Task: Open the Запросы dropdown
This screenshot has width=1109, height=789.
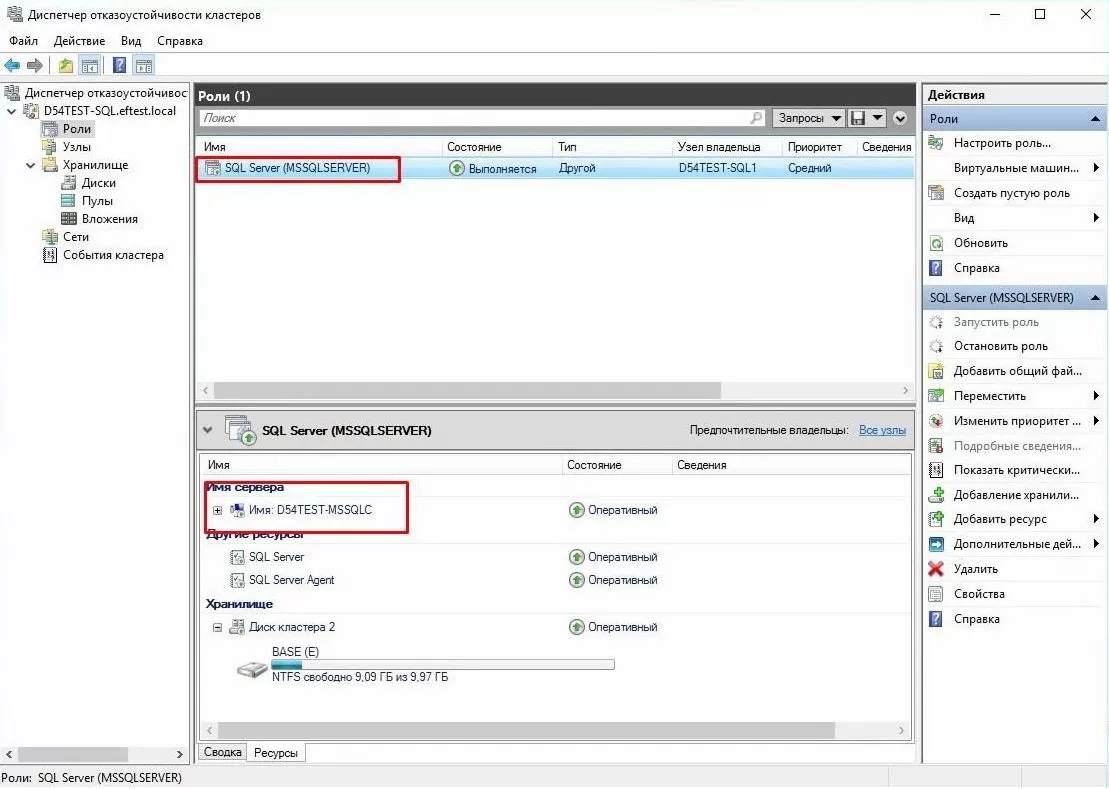Action: pyautogui.click(x=808, y=118)
